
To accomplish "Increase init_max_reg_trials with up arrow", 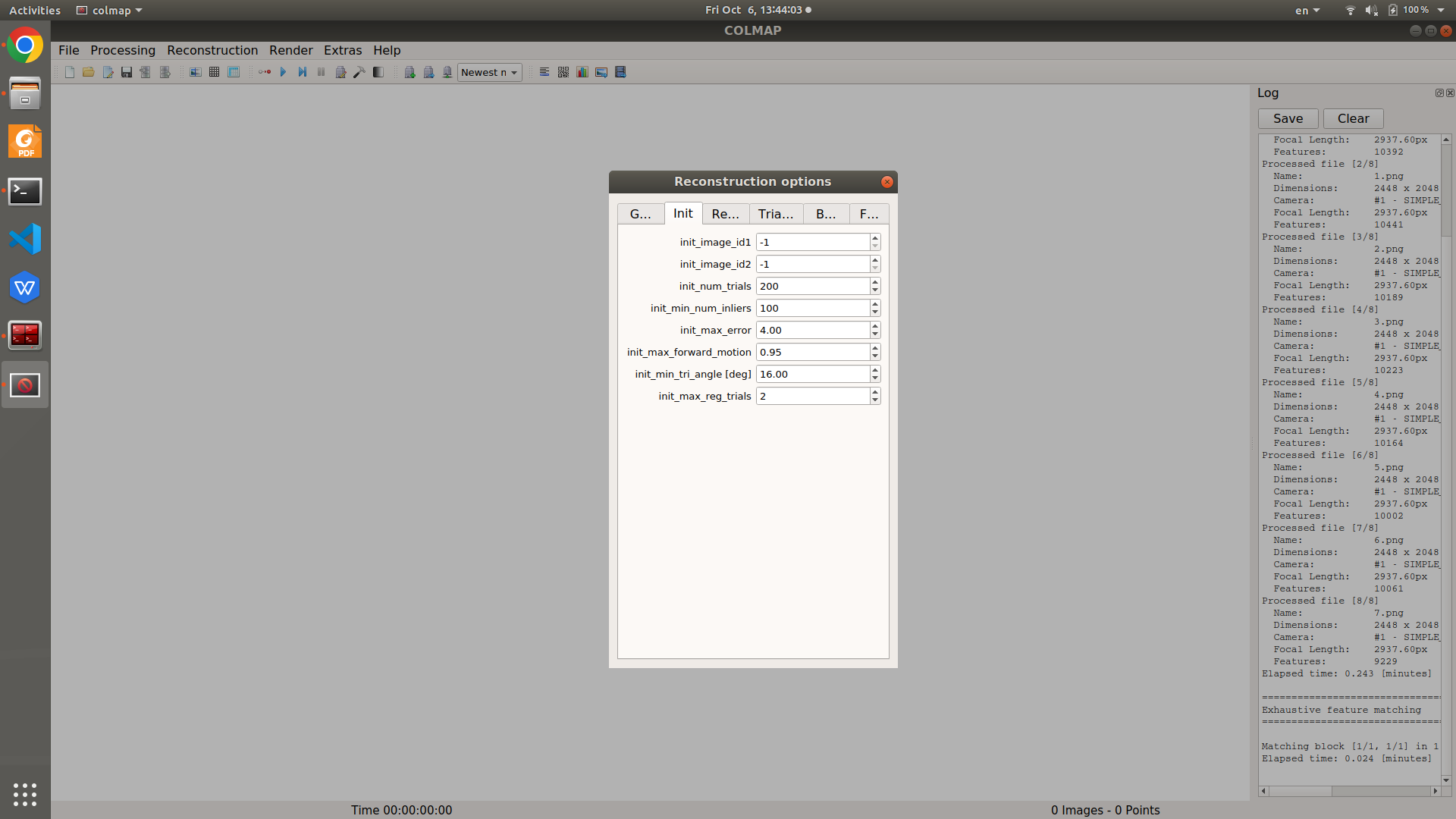I will coord(875,392).
